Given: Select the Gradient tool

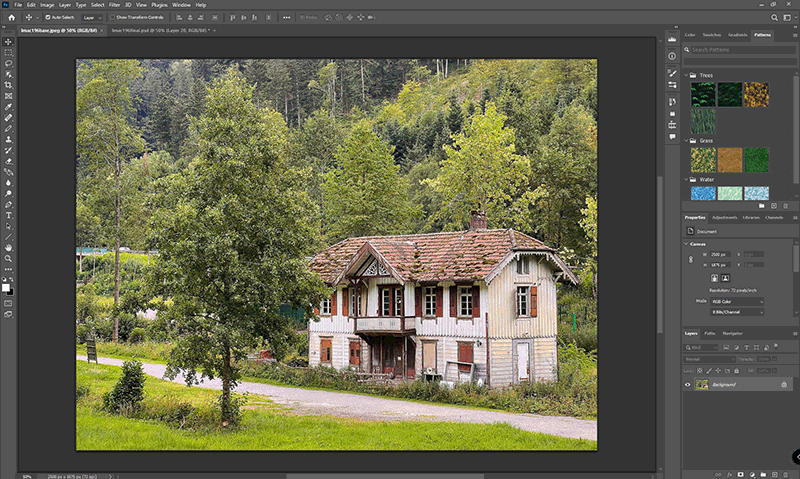Looking at the screenshot, I should tap(8, 172).
